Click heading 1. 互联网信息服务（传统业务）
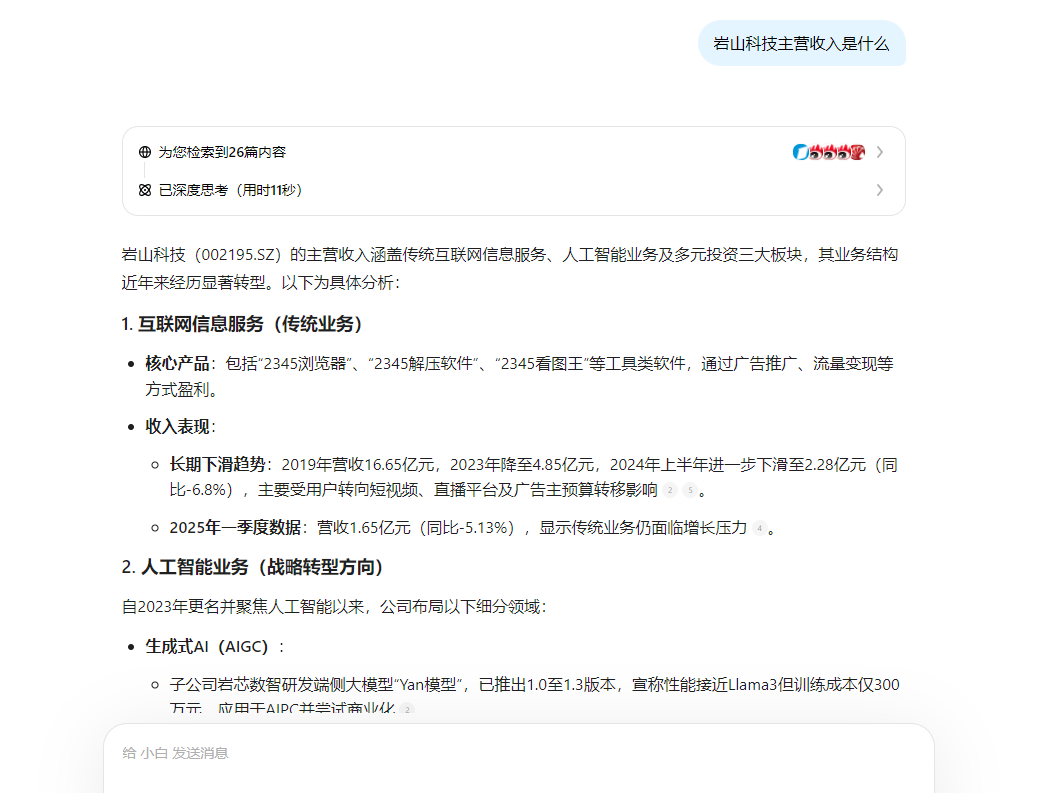 pyautogui.click(x=242, y=324)
